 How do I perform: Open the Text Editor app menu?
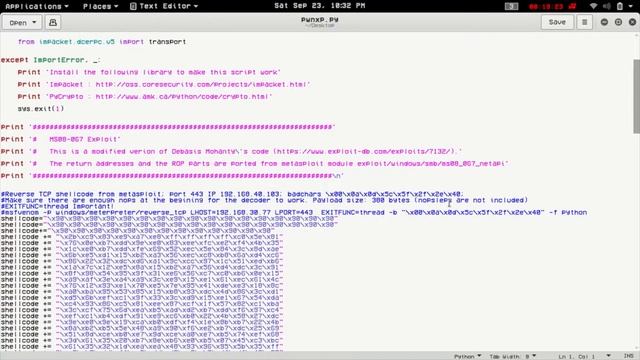[x=164, y=6]
